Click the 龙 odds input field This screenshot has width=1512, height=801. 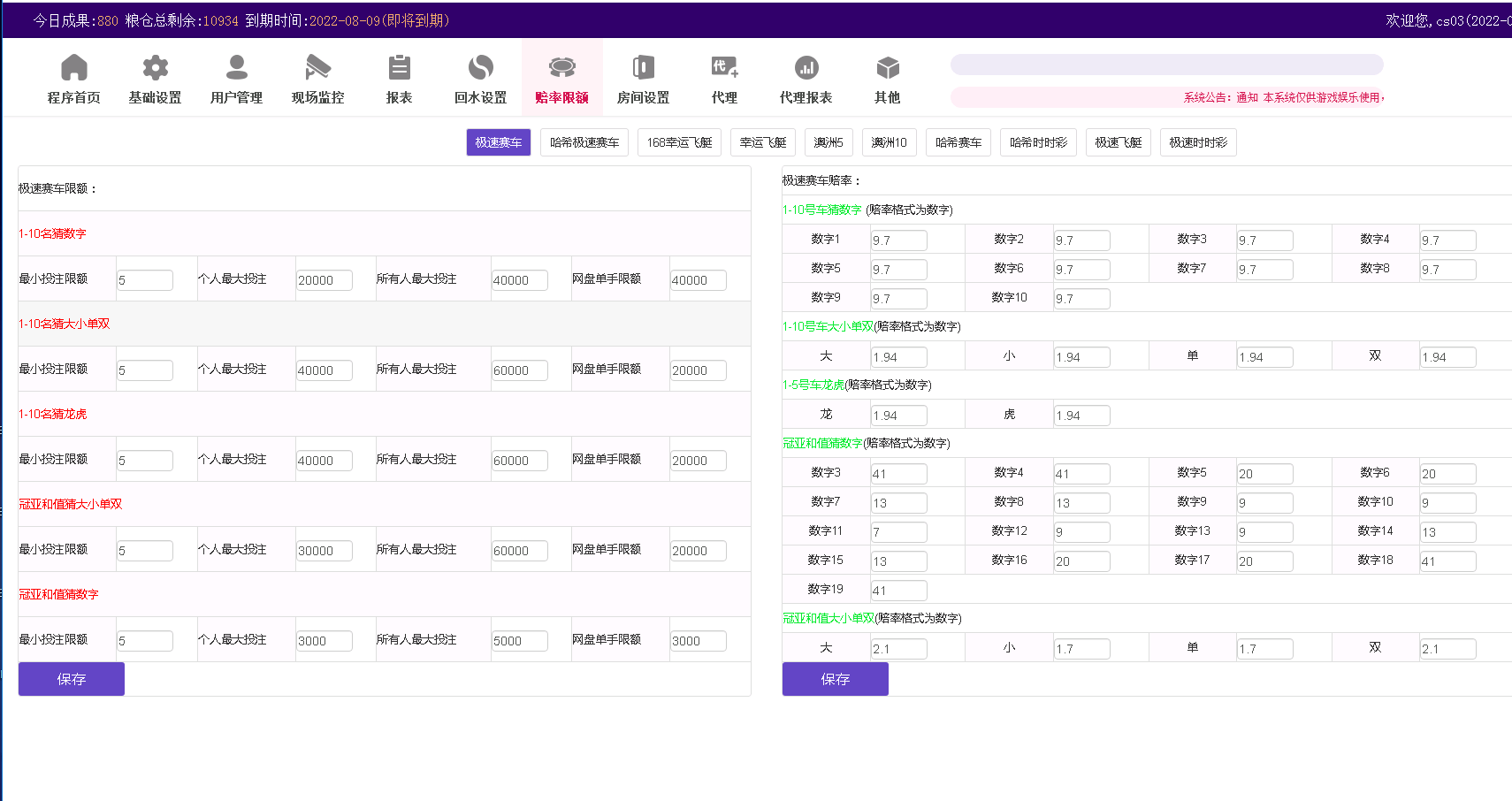click(x=898, y=416)
